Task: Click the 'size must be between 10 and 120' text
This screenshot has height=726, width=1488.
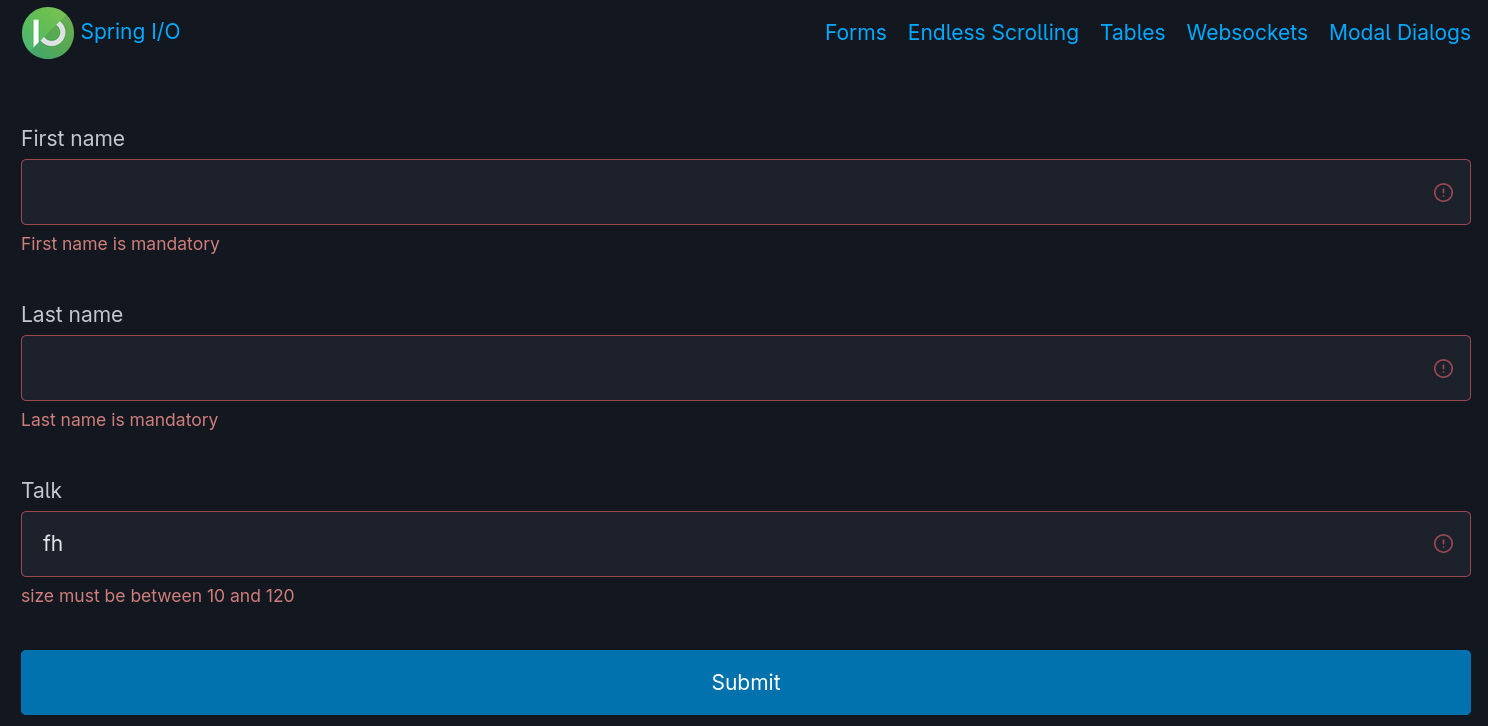Action: tap(157, 595)
